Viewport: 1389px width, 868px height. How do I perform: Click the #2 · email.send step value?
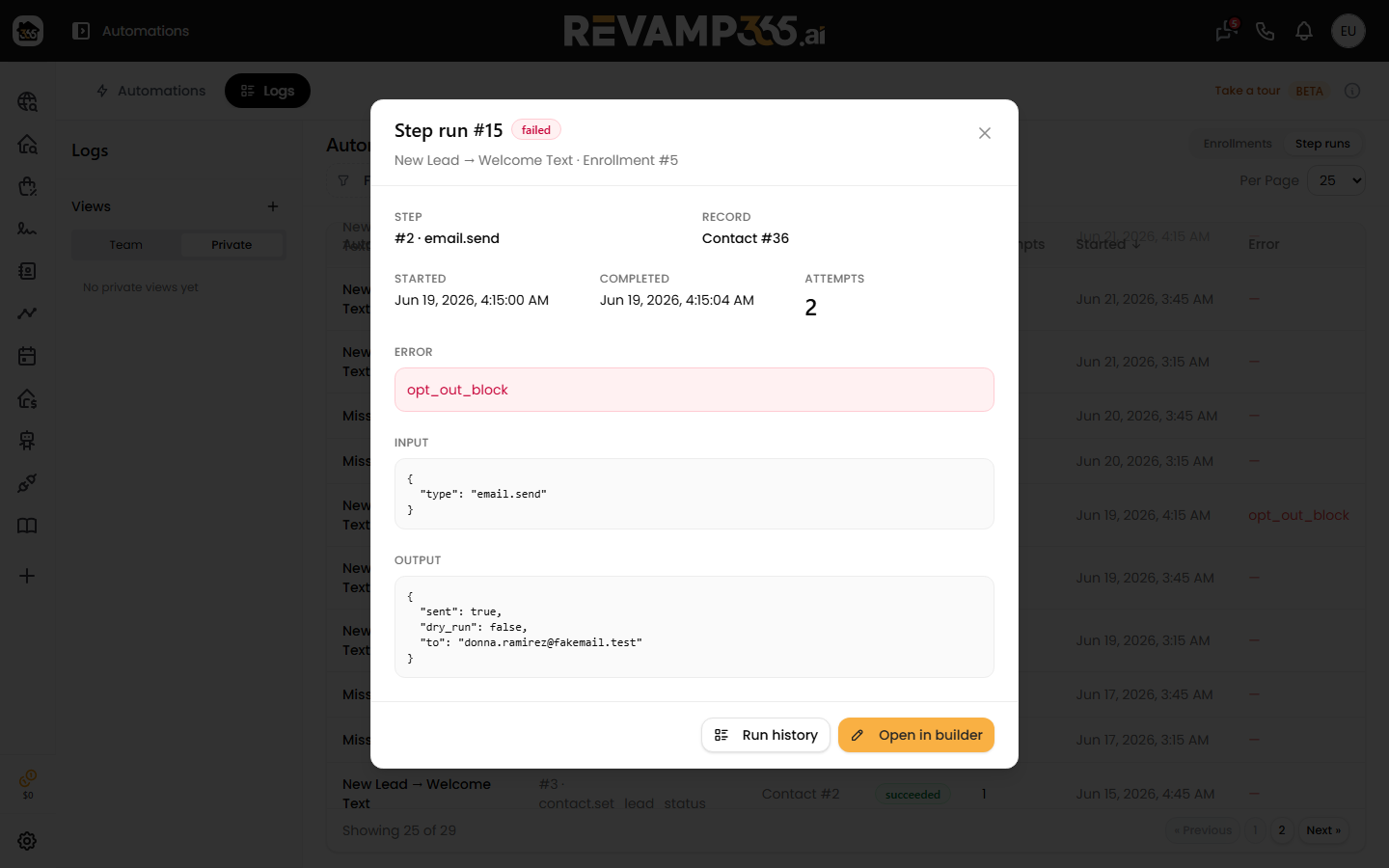tap(447, 238)
